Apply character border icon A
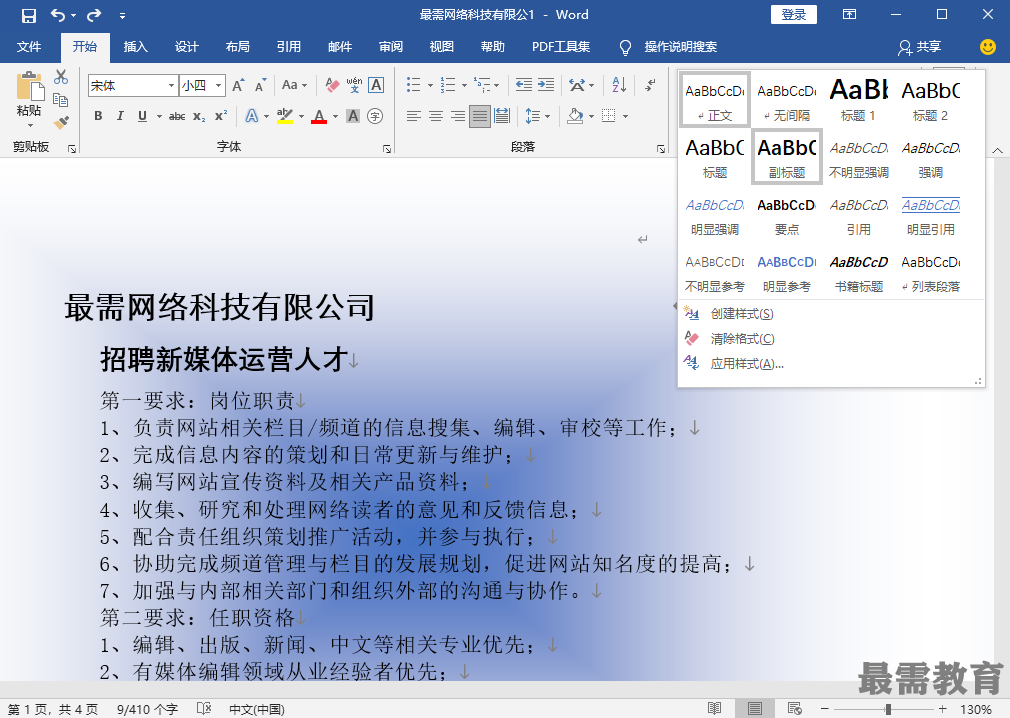 click(x=376, y=85)
